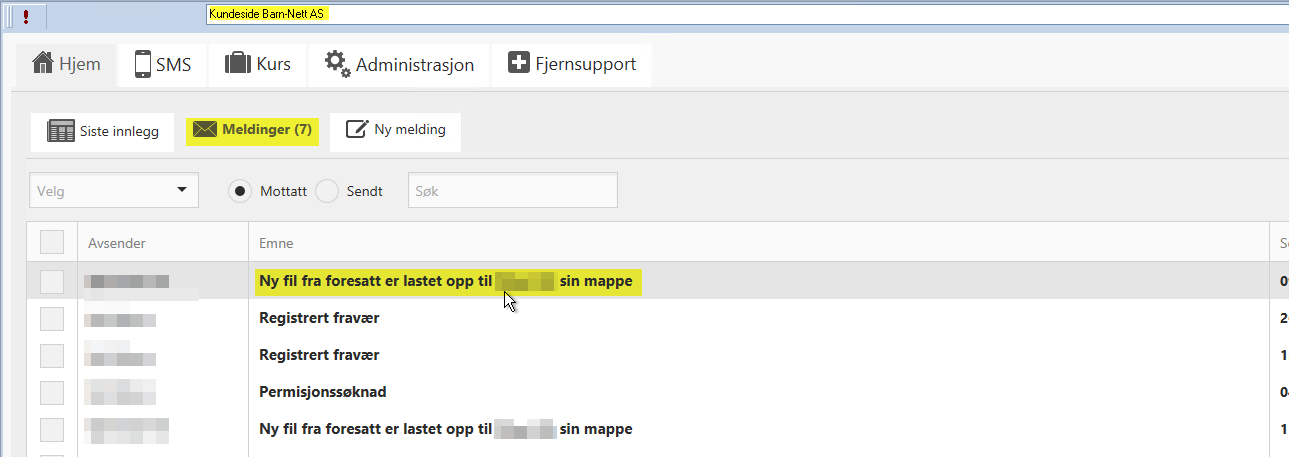Select the Mottatt radio button
The width and height of the screenshot is (1289, 457).
pyautogui.click(x=240, y=191)
